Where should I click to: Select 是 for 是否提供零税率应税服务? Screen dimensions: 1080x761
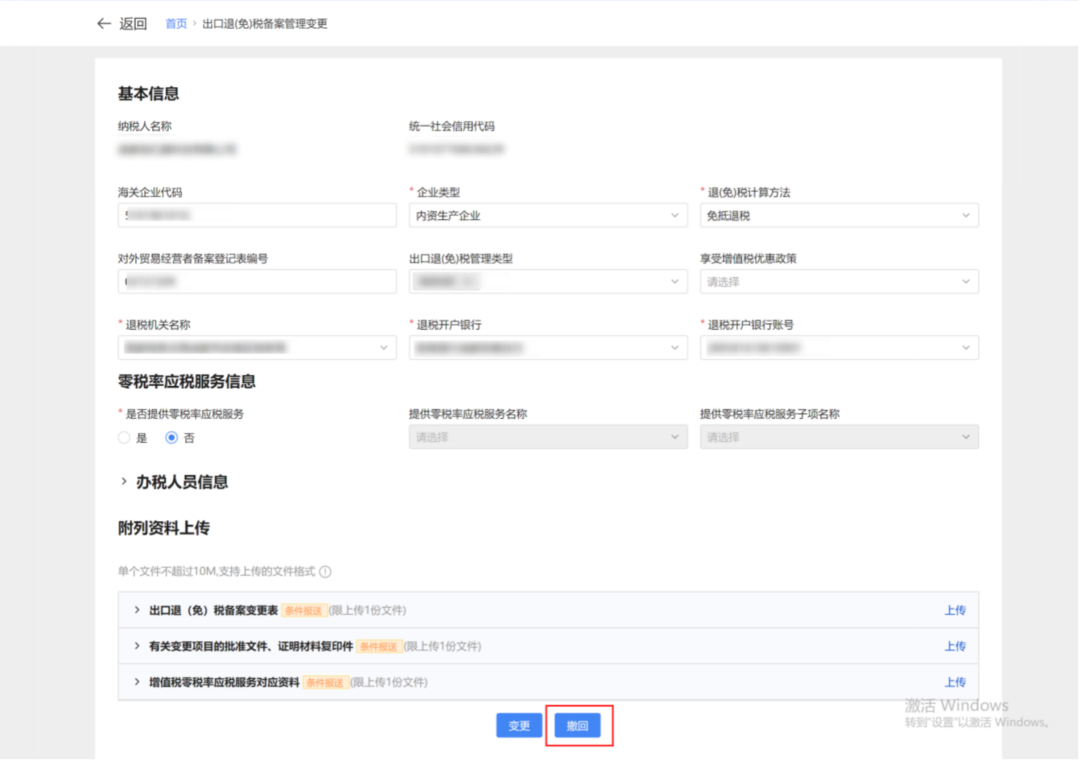124,438
